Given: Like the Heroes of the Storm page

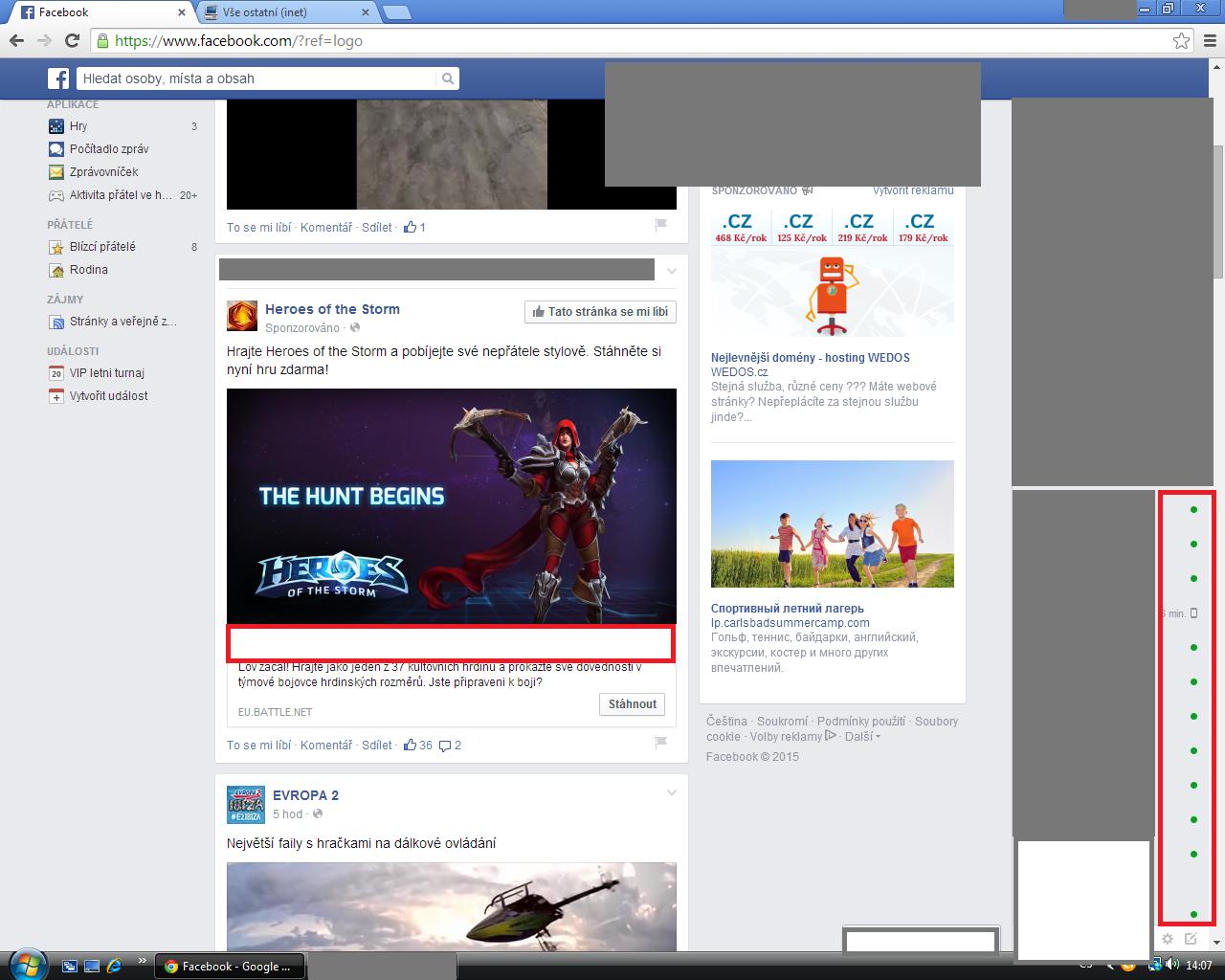Looking at the screenshot, I should coord(600,312).
